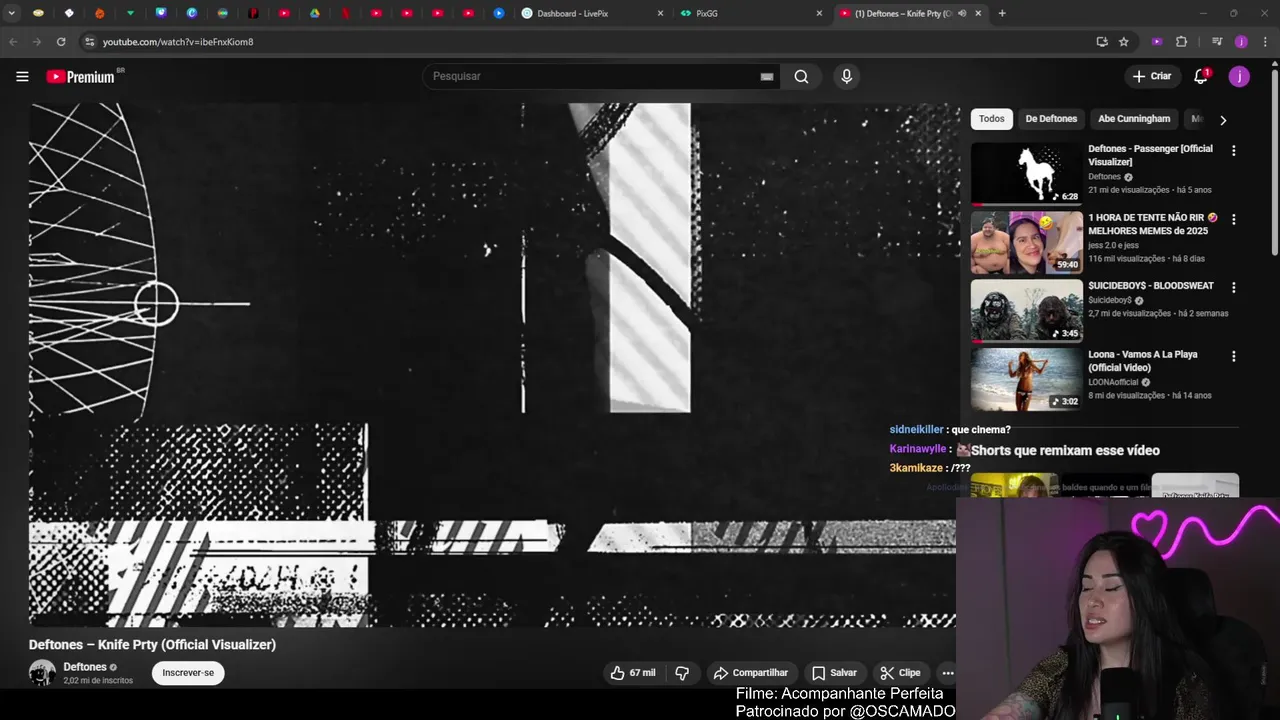Click the URL in the address bar
Screen dimensions: 1280x720
pyautogui.click(x=178, y=42)
